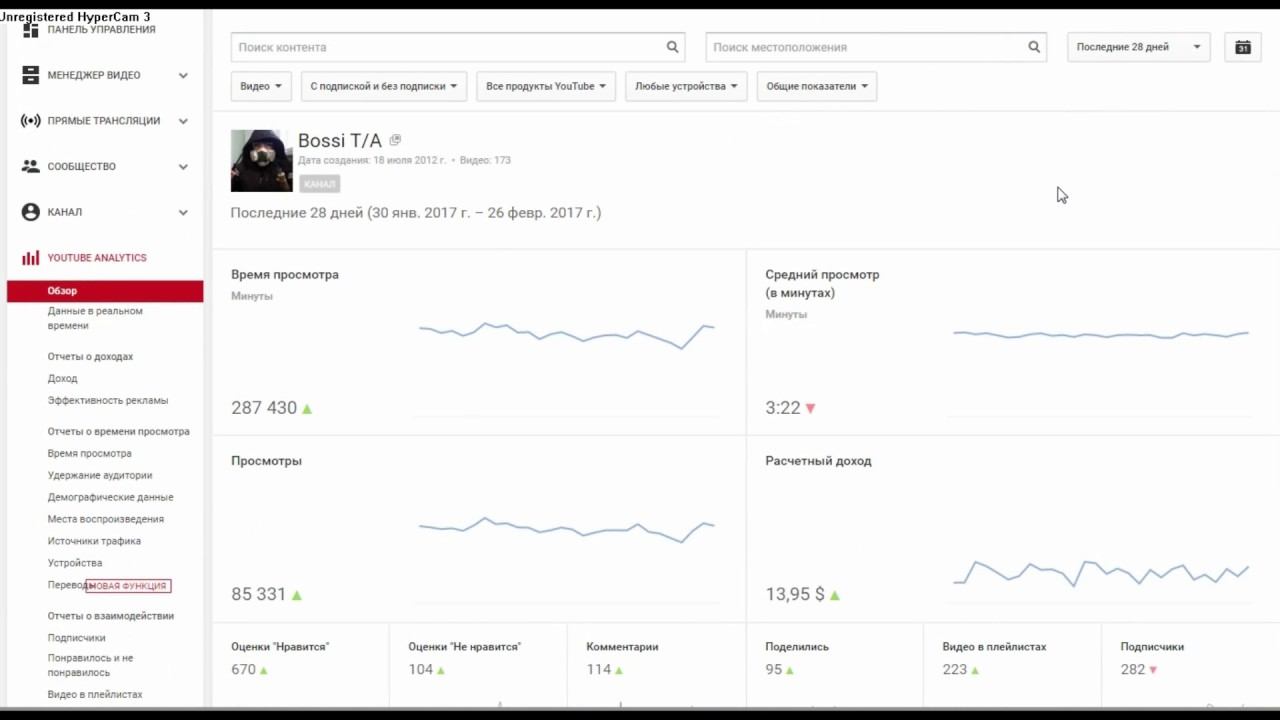
Task: Expand the Канал section chevron
Action: click(183, 212)
